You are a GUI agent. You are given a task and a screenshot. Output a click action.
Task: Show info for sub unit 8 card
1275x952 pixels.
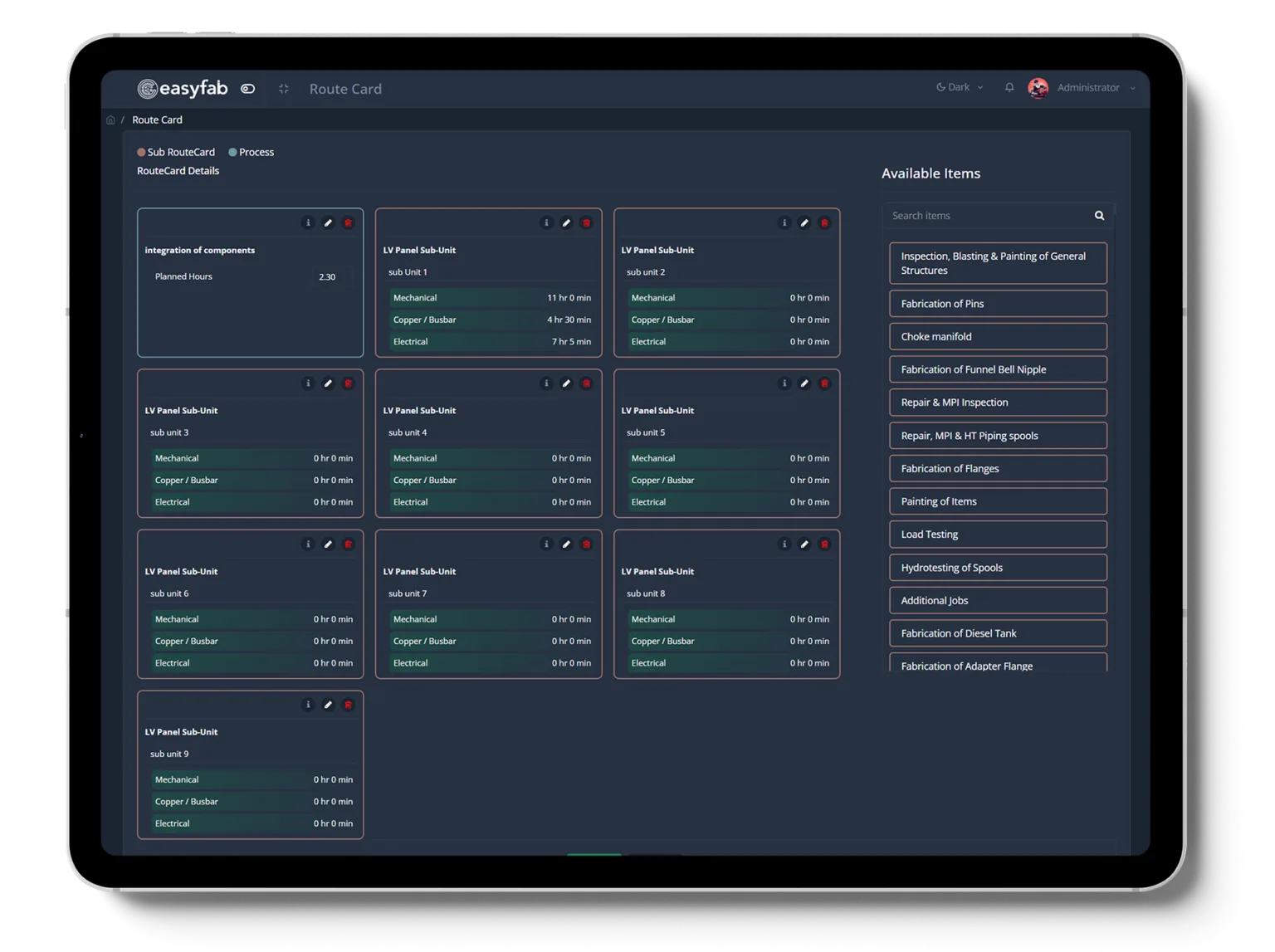click(784, 544)
